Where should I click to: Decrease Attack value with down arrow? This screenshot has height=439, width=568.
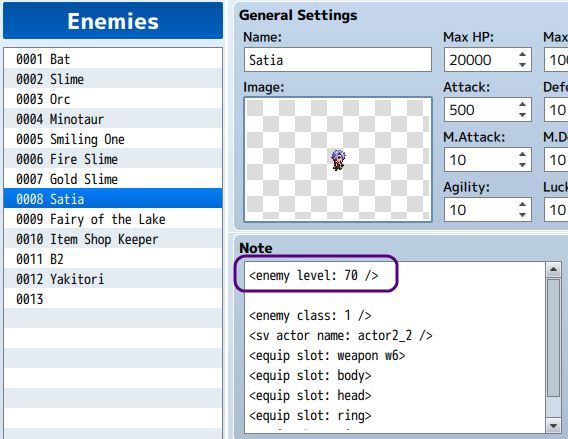tap(522, 114)
